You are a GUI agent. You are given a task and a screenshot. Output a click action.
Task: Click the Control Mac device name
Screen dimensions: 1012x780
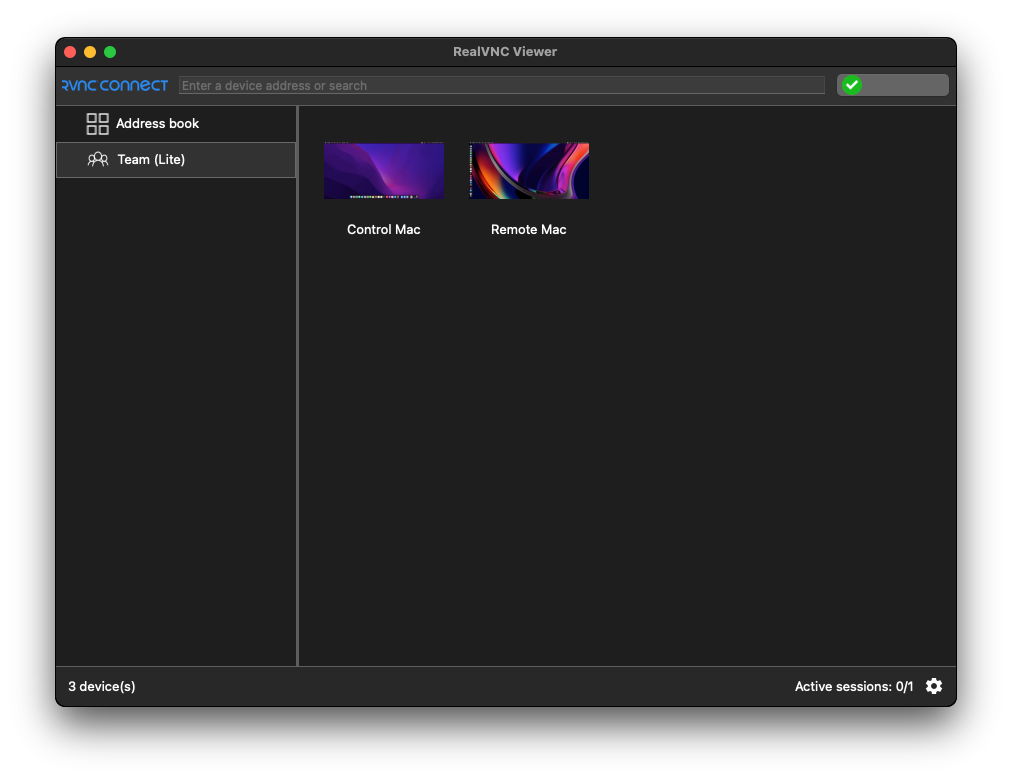pyautogui.click(x=384, y=229)
